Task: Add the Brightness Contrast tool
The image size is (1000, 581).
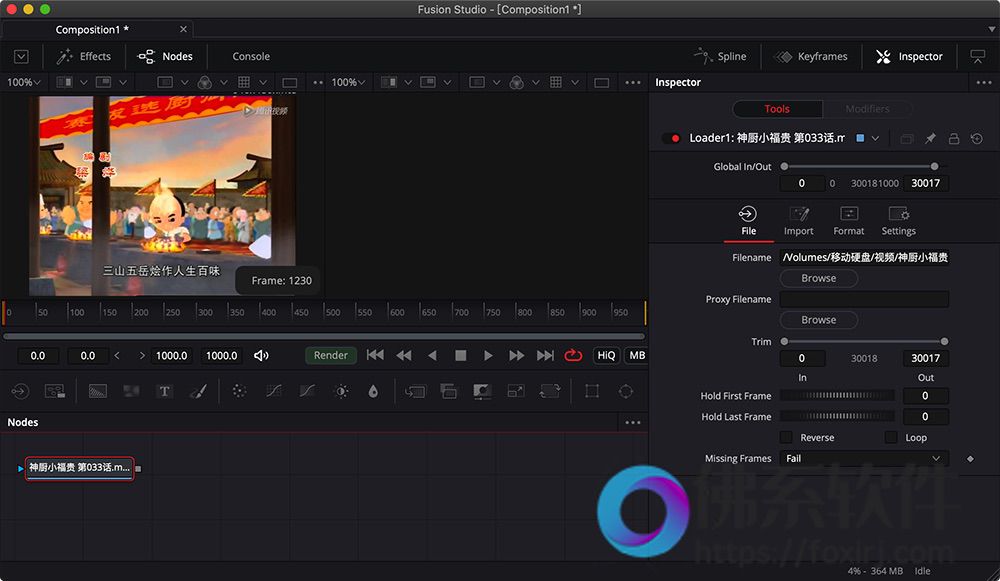Action: pos(341,391)
